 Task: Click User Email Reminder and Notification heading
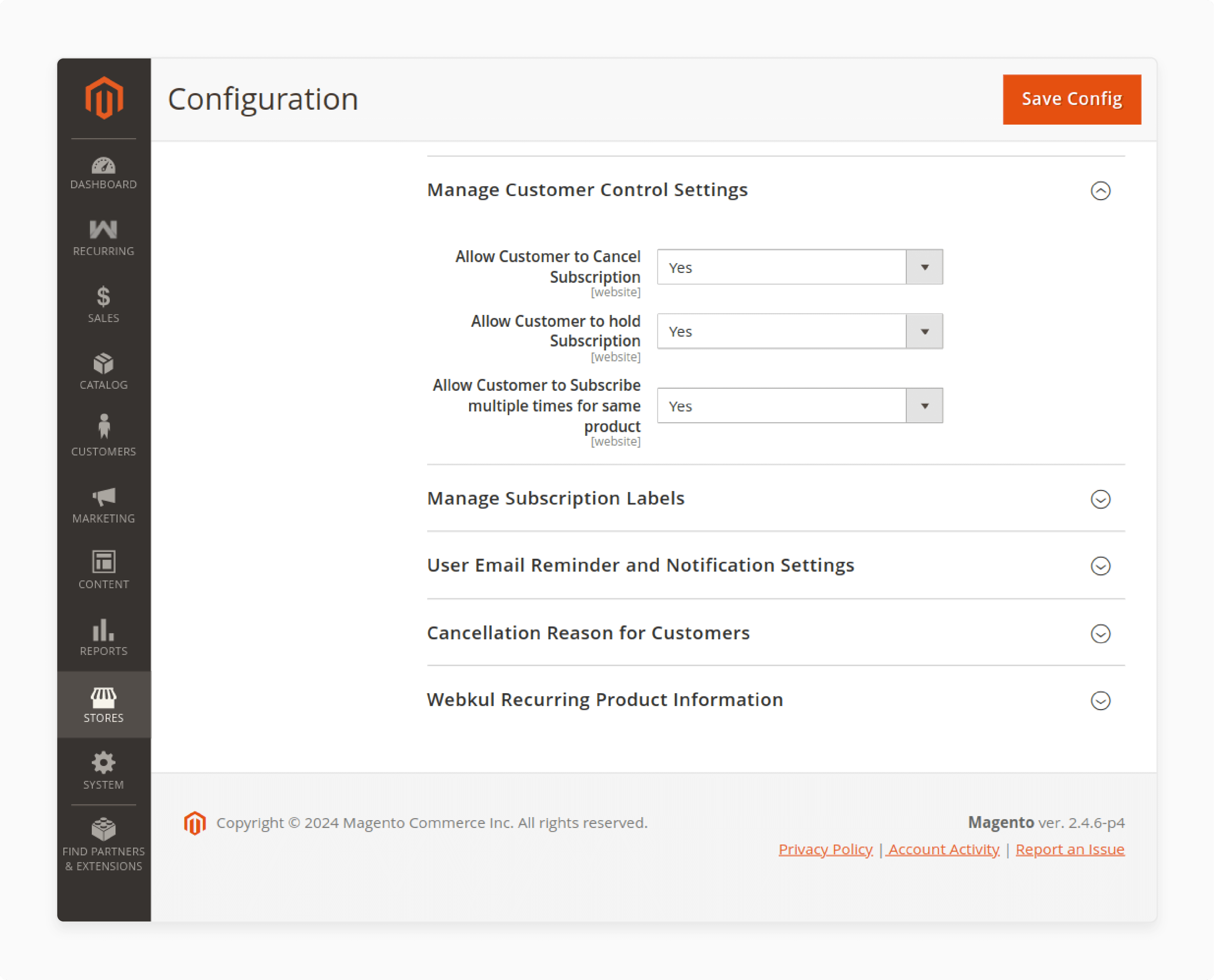641,566
